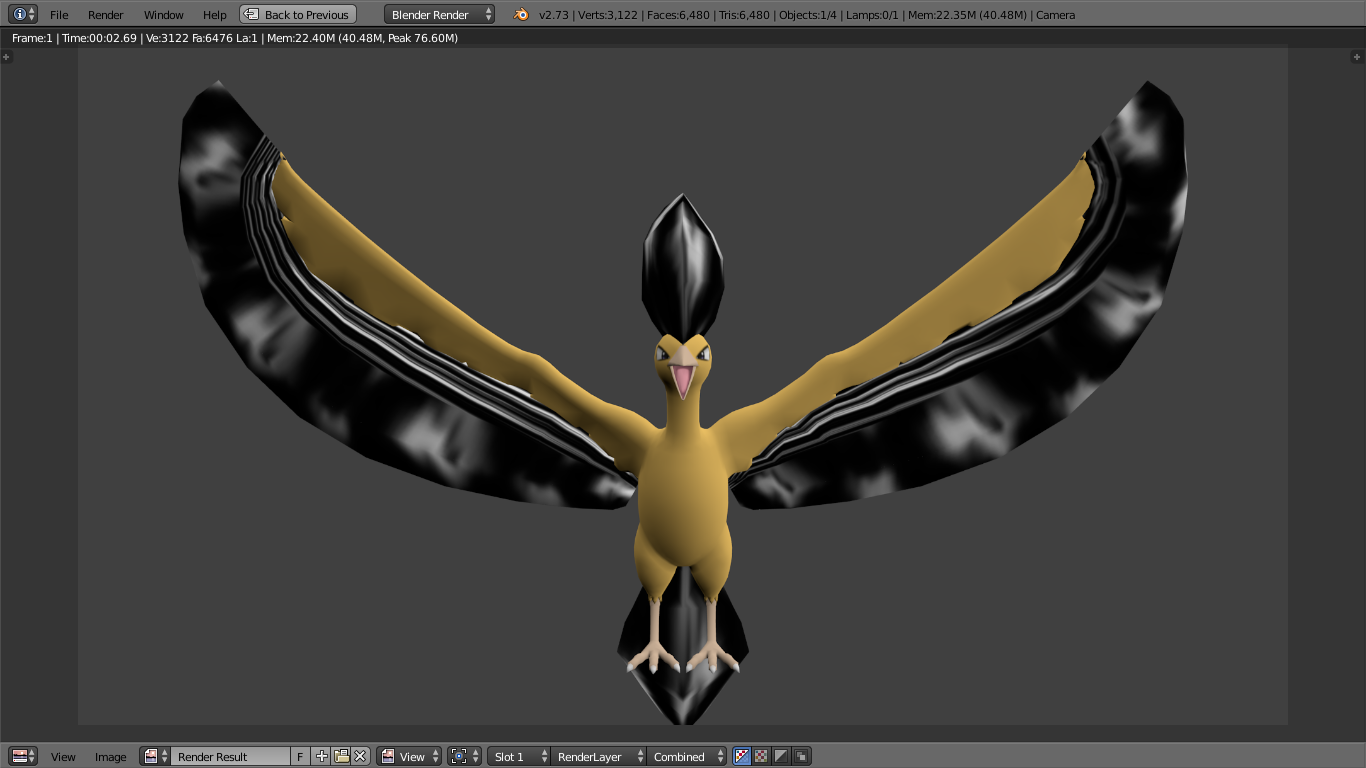
Task: Open the Blender Render engine dropdown
Action: pos(439,14)
